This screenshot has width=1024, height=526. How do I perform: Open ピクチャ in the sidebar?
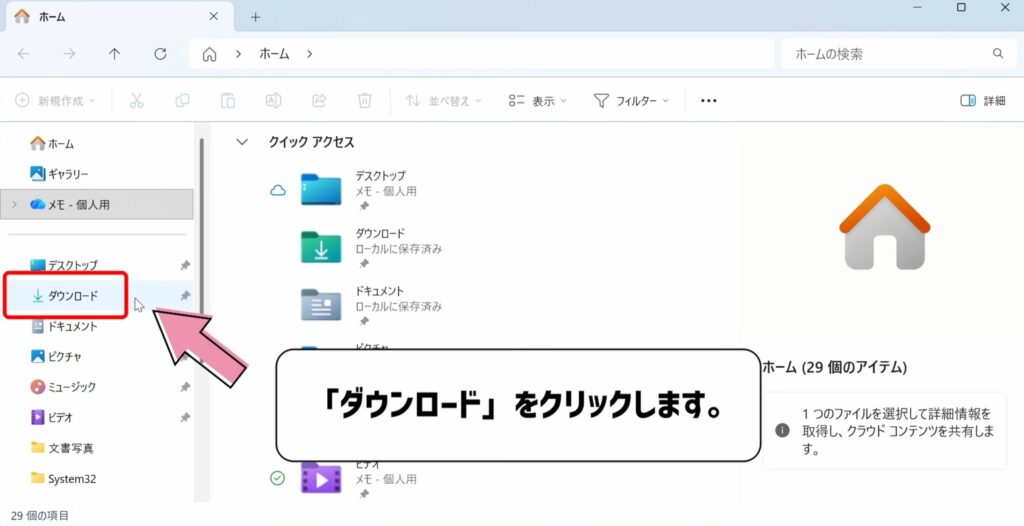(56, 357)
